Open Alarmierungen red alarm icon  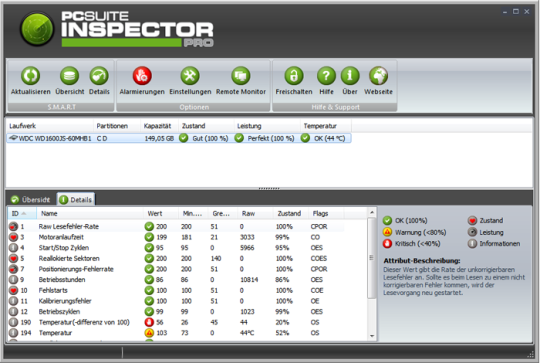142,76
